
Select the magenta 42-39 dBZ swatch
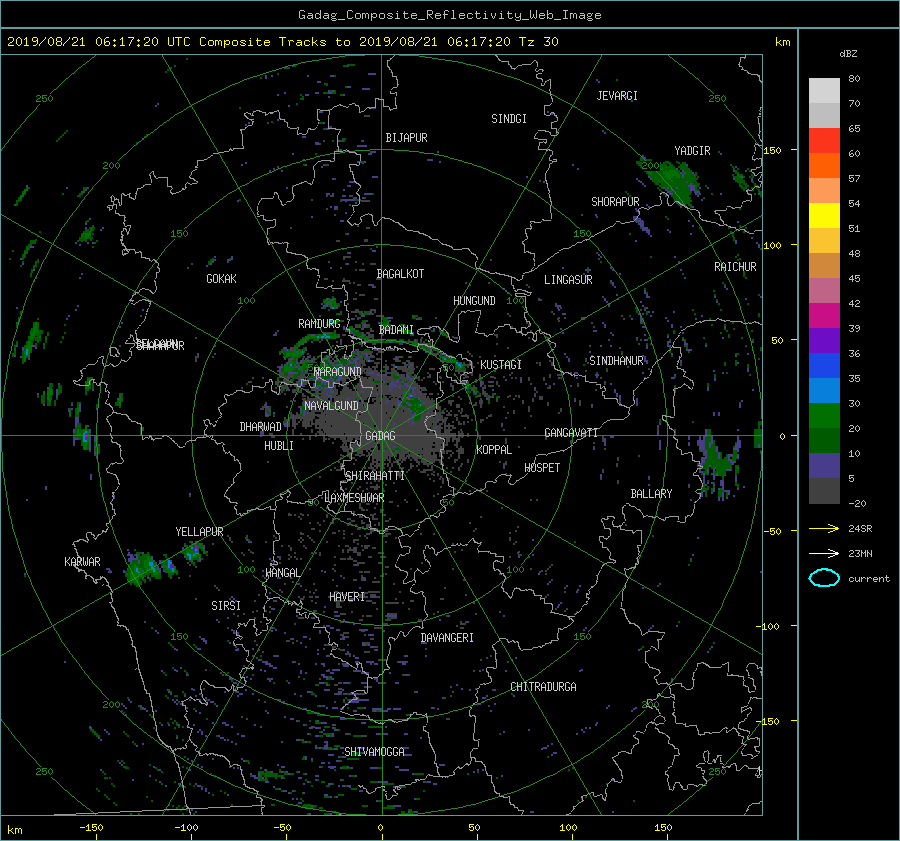pyautogui.click(x=824, y=316)
